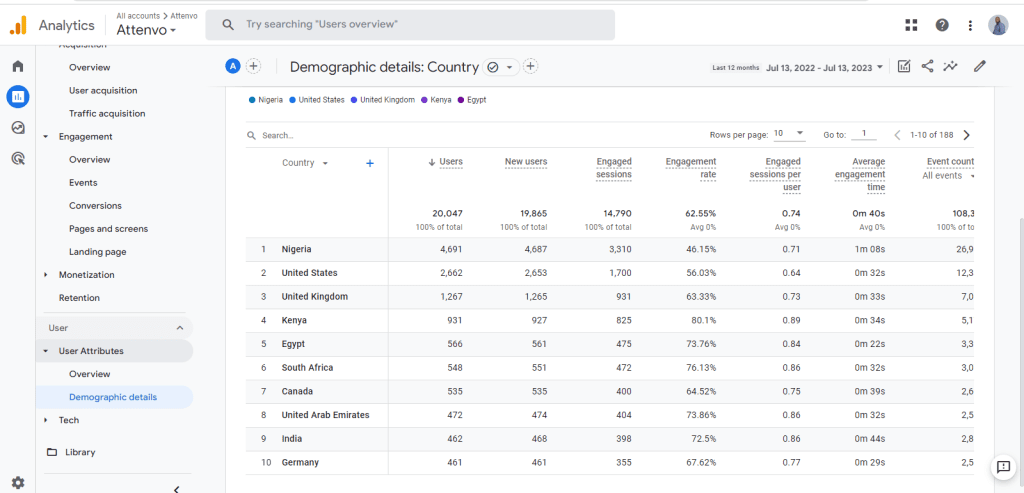Collapse the User Attributes section

coord(46,351)
